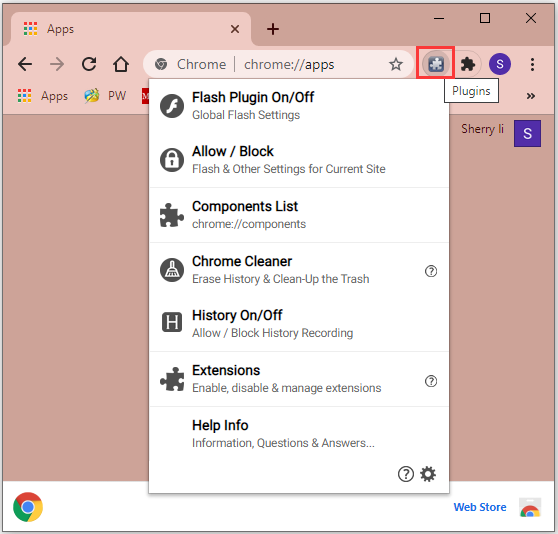558x534 pixels.
Task: Open Extensions to manage extensions
Action: (x=299, y=379)
